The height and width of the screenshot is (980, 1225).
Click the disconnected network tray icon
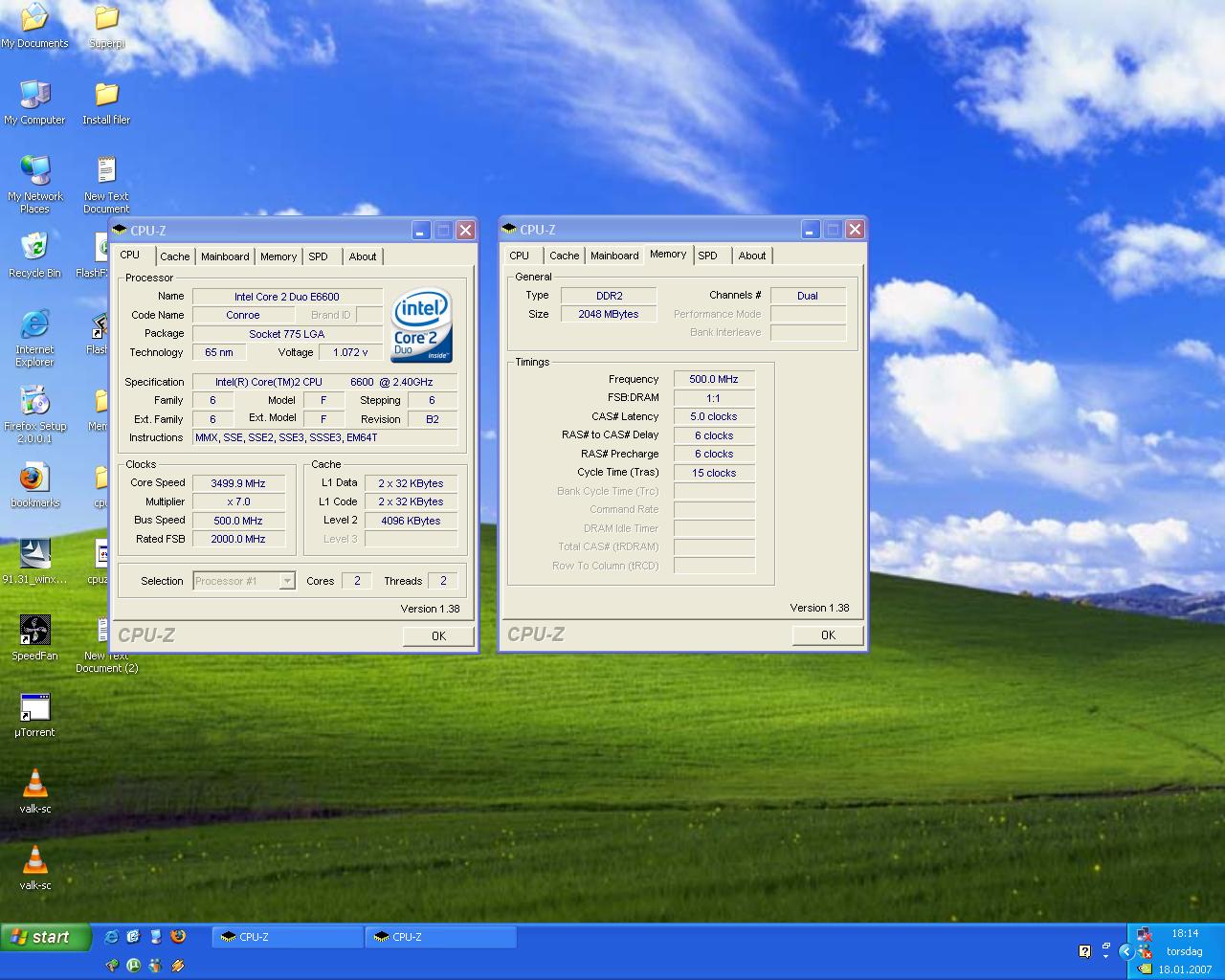point(1144,935)
